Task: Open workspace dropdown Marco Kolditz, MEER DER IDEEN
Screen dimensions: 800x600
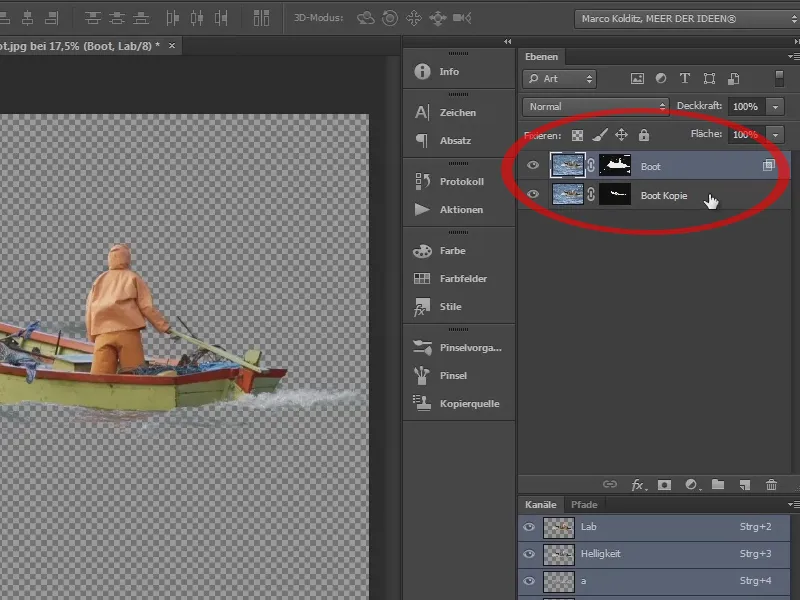Action: pos(687,19)
